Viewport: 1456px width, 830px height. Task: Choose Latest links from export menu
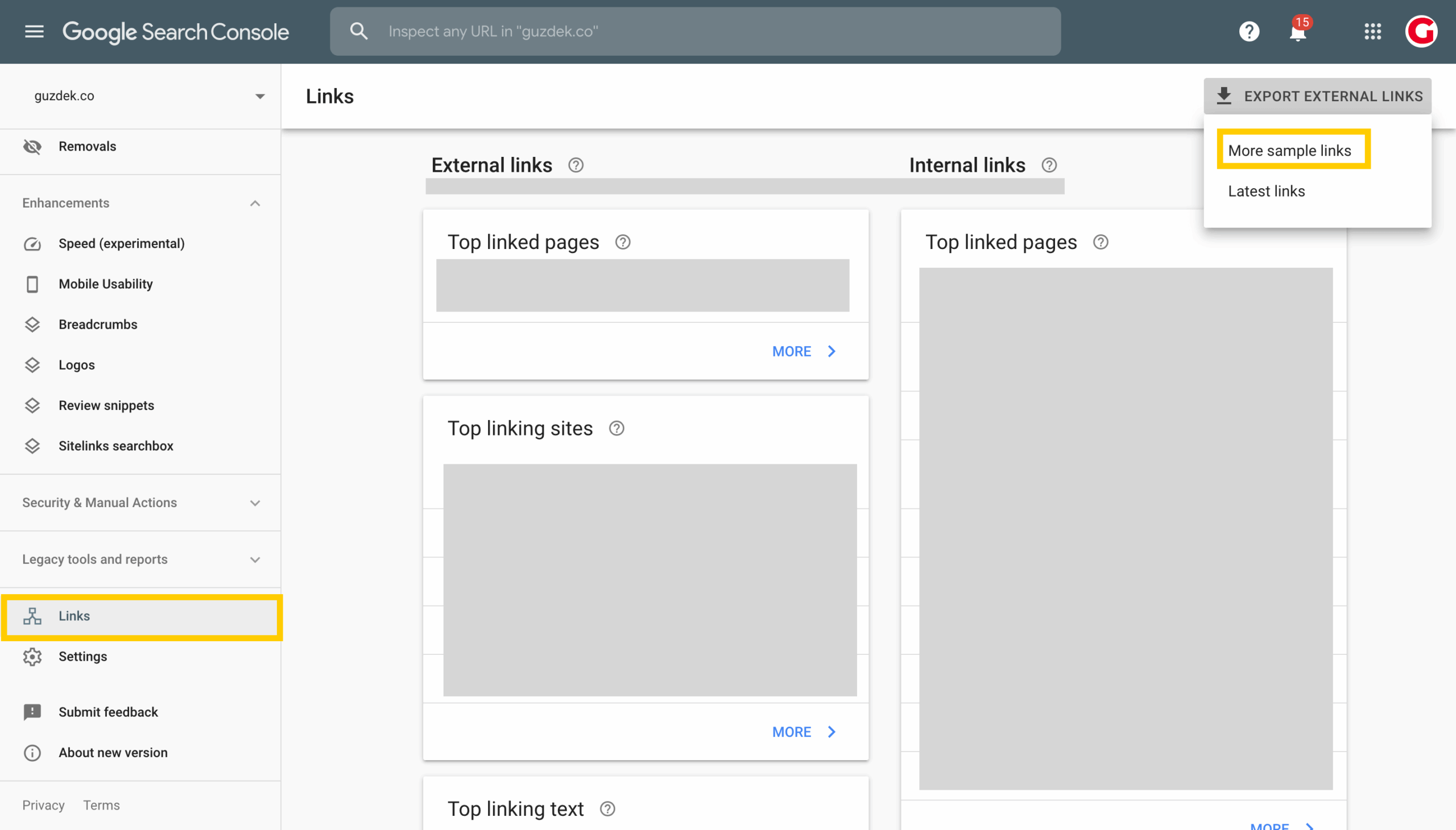pyautogui.click(x=1266, y=191)
